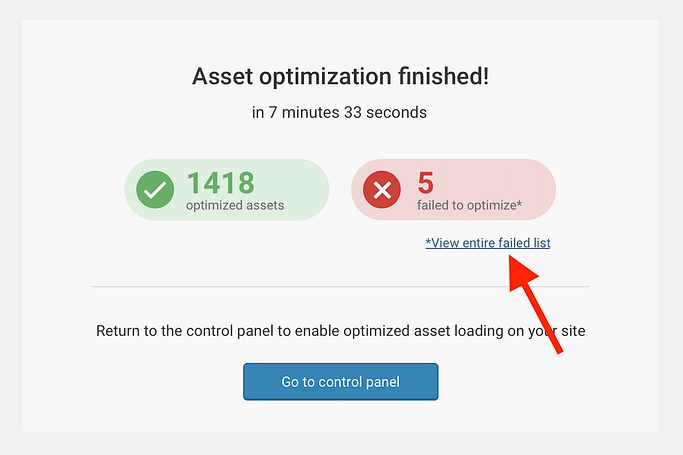The width and height of the screenshot is (683, 455).
Task: Click the asterisk after 'failed to optimize'
Action: pos(519,205)
